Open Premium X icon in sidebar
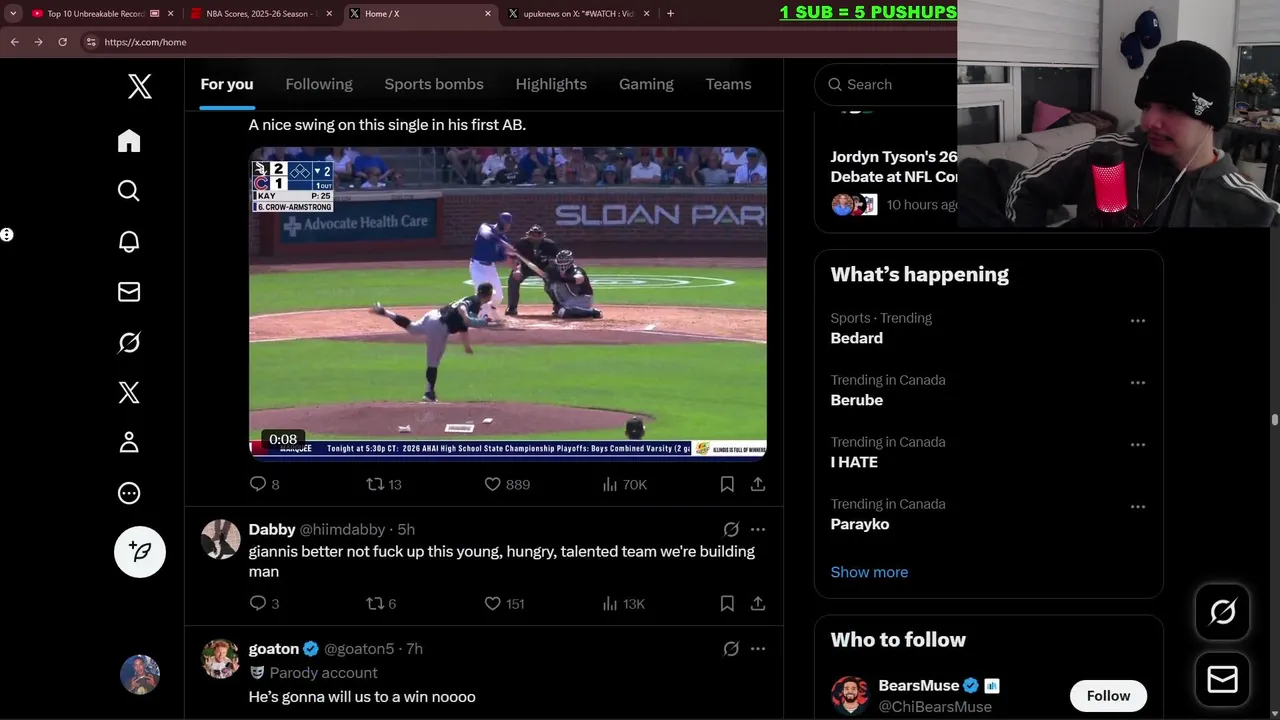Screen dimensions: 1280x720 pos(129,392)
